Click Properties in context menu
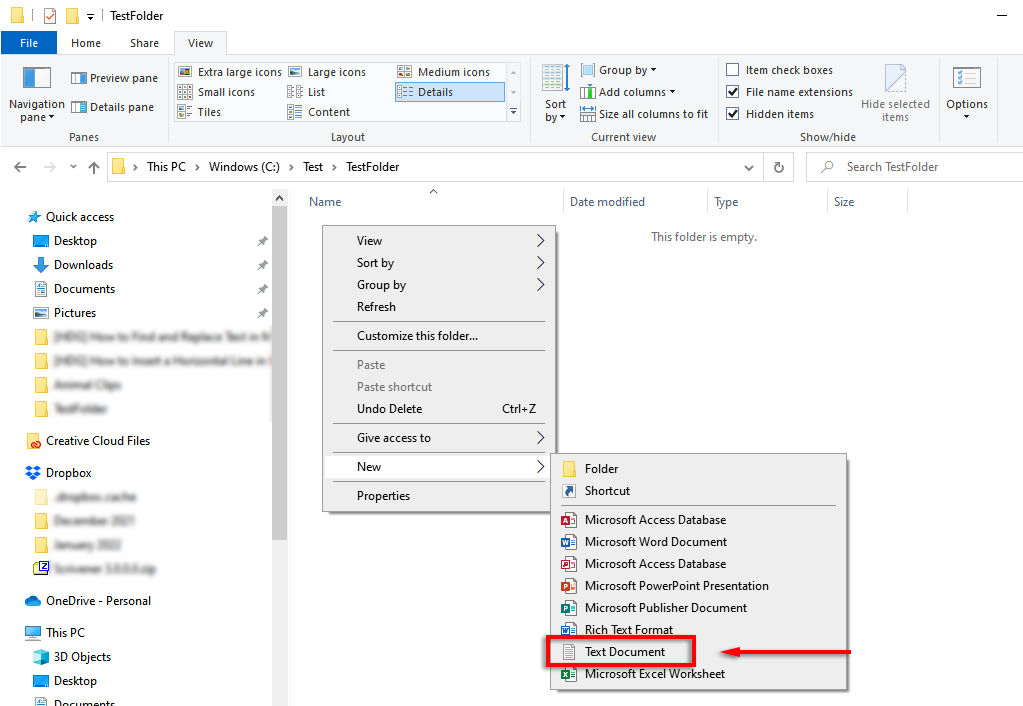The image size is (1023, 706). coord(439,496)
